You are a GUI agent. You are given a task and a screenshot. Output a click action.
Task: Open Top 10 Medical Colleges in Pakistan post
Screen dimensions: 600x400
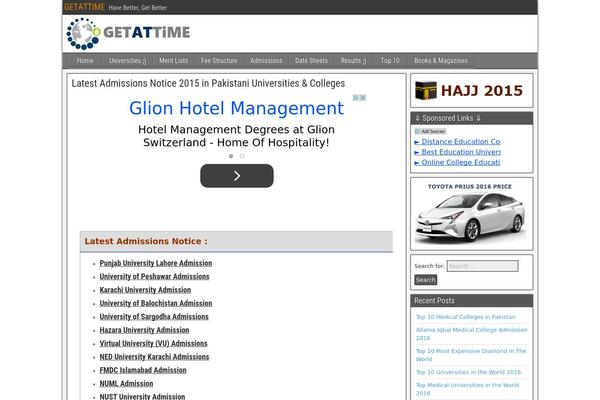pyautogui.click(x=466, y=317)
